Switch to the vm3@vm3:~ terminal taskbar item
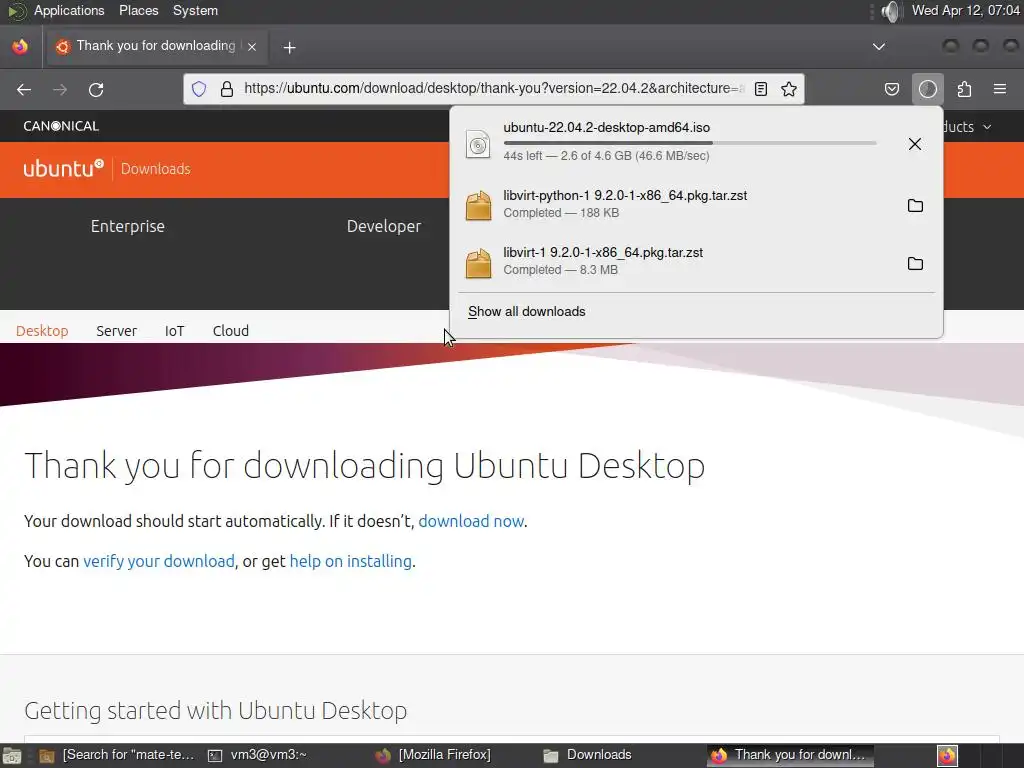1024x768 pixels. (x=257, y=755)
